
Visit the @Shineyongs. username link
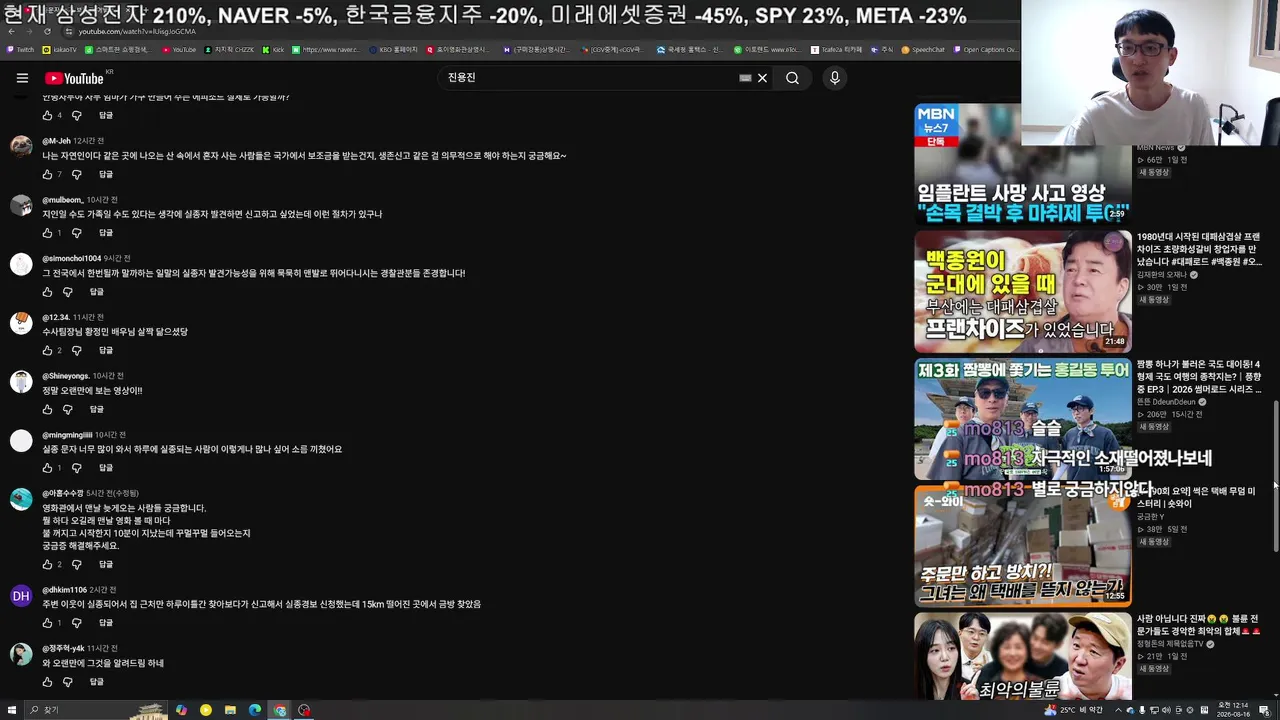coord(65,376)
